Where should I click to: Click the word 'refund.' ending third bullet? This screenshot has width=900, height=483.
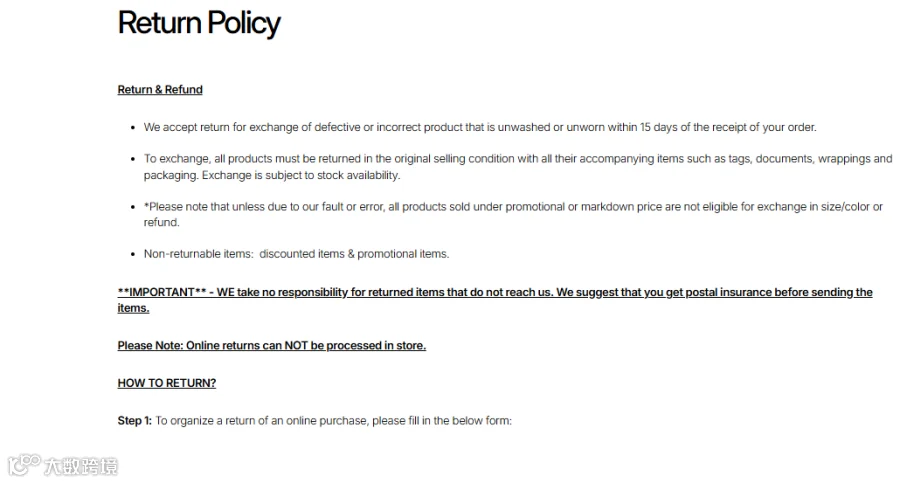click(x=161, y=223)
